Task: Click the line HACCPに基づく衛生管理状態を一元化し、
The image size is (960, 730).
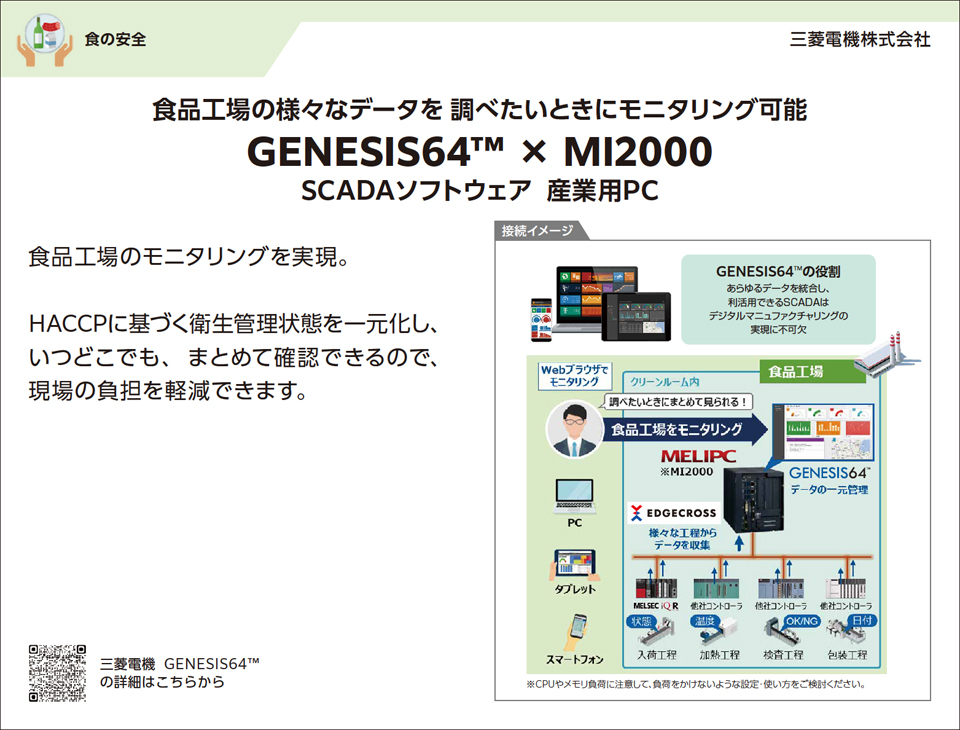Action: pos(234,323)
